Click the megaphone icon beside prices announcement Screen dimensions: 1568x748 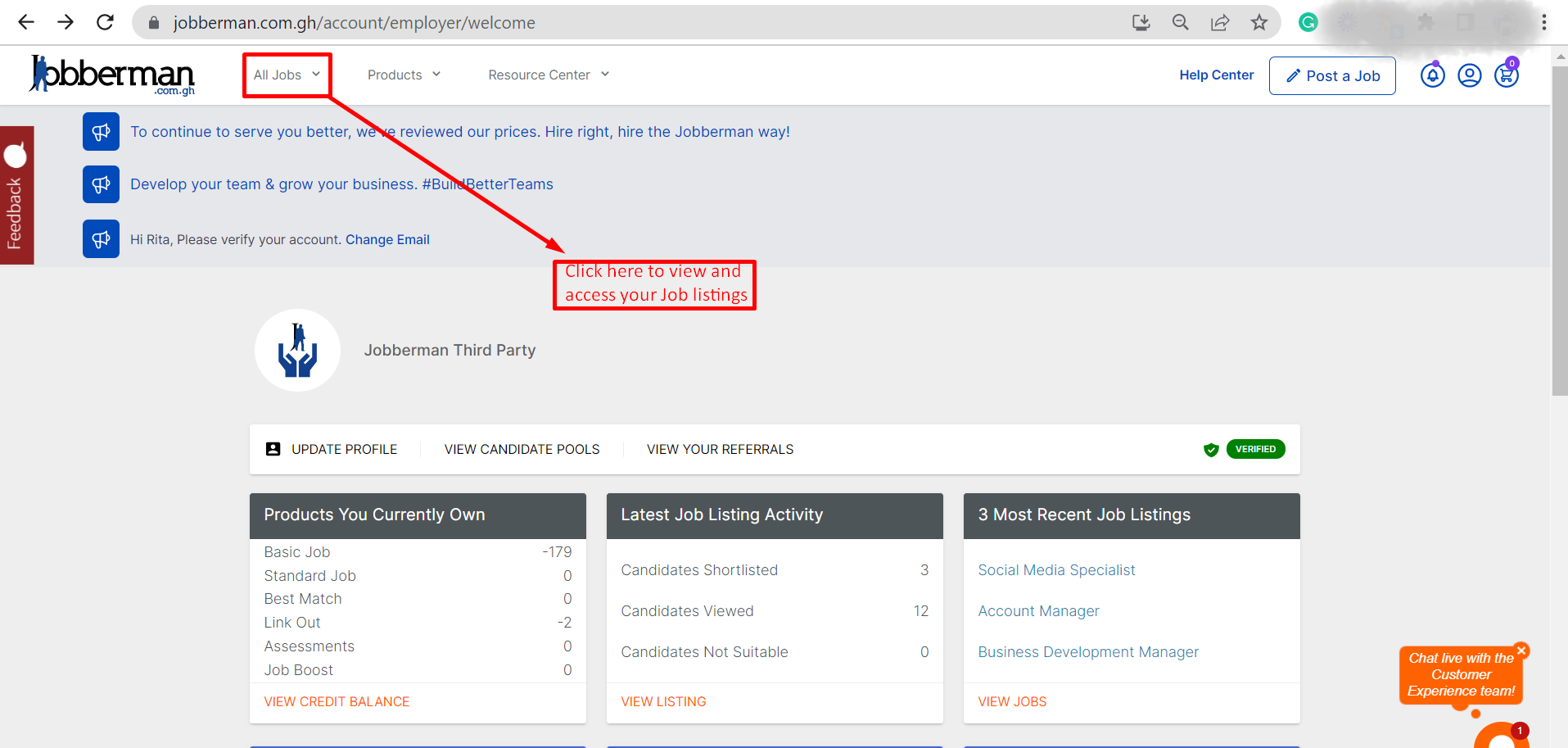[x=101, y=132]
